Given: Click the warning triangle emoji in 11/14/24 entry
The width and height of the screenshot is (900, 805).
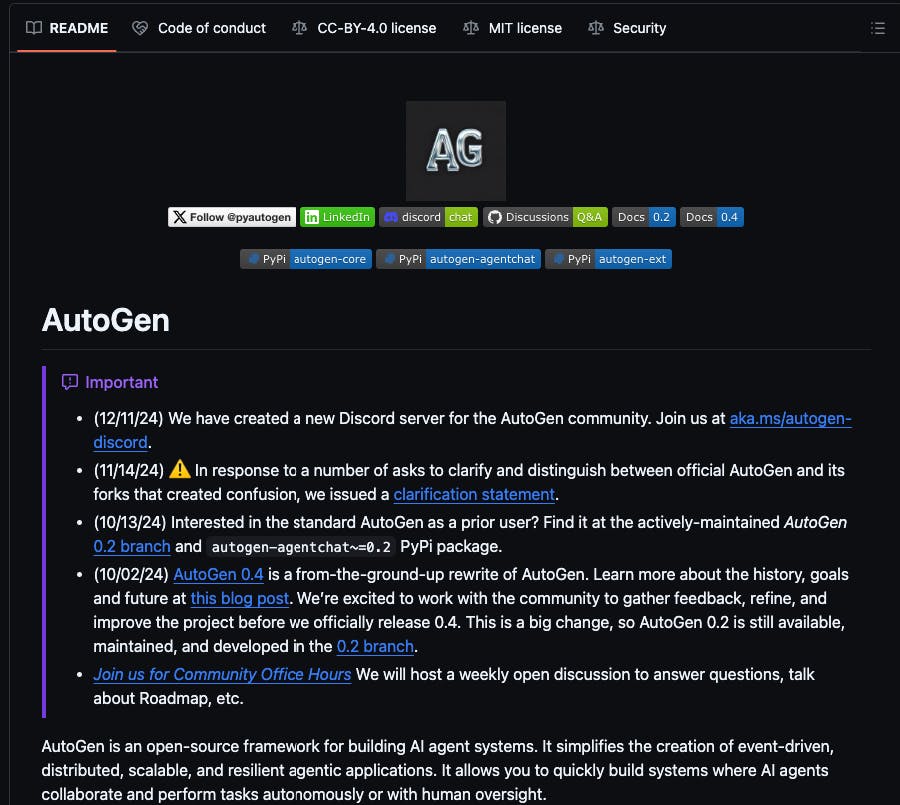Looking at the screenshot, I should point(180,470).
